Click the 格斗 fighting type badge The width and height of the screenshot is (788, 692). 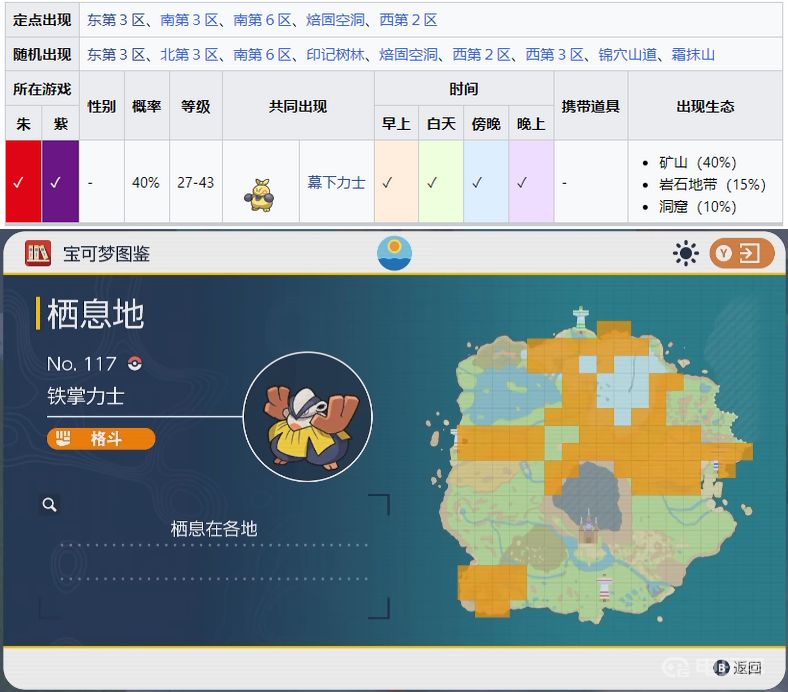click(x=101, y=438)
